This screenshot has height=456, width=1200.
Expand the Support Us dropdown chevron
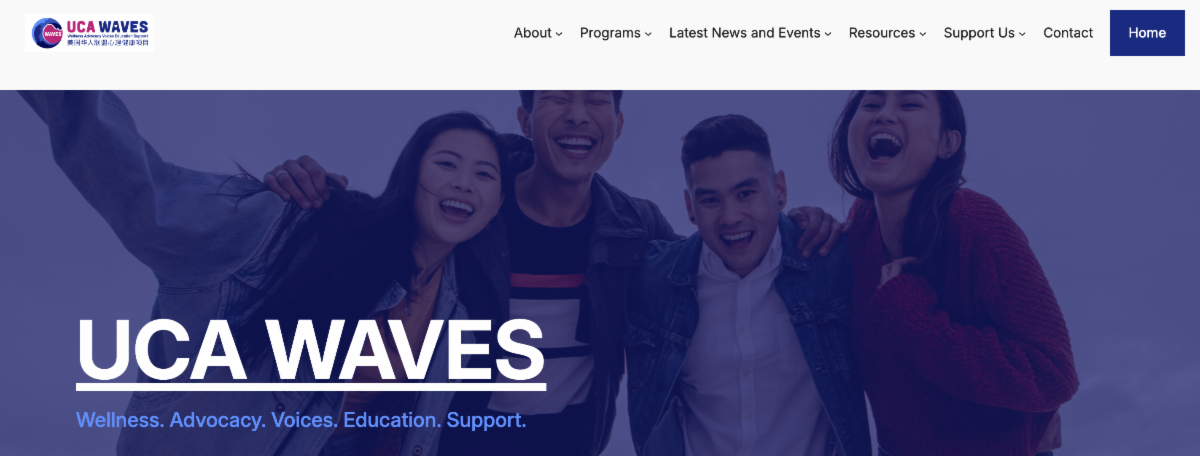click(1022, 34)
